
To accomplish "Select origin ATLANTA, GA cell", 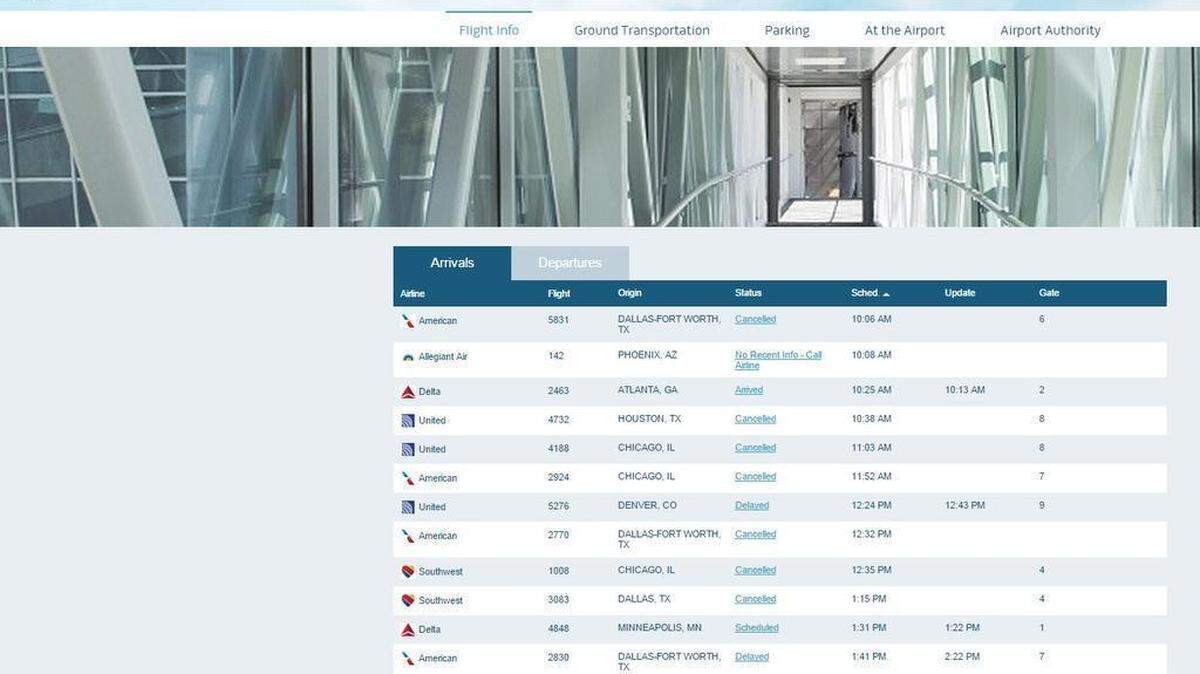I will tap(648, 390).
